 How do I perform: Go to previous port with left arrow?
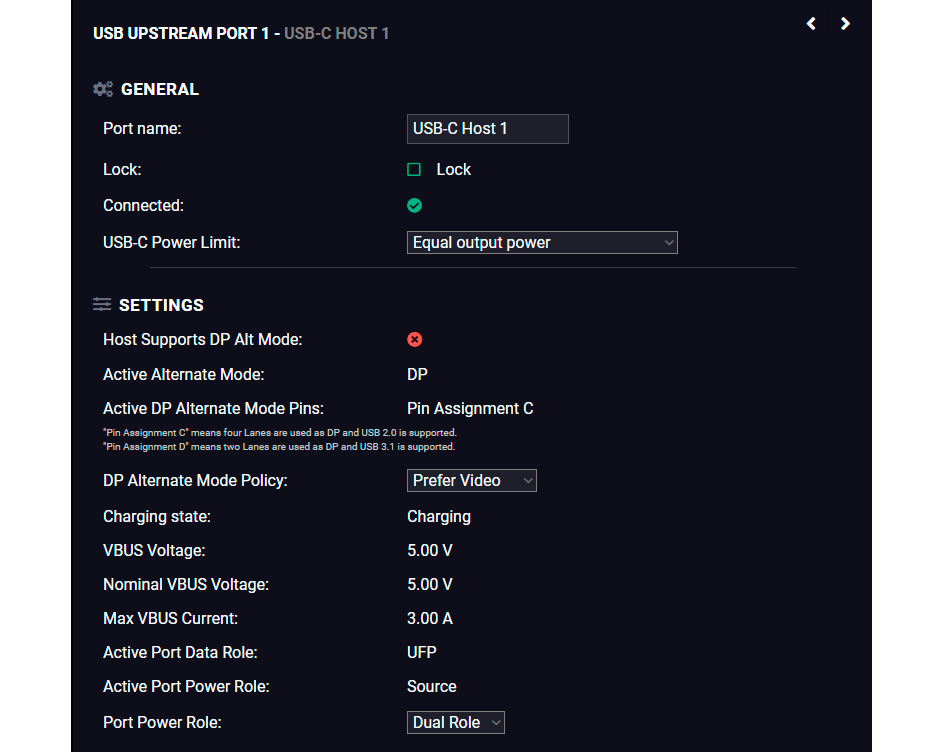coord(811,23)
